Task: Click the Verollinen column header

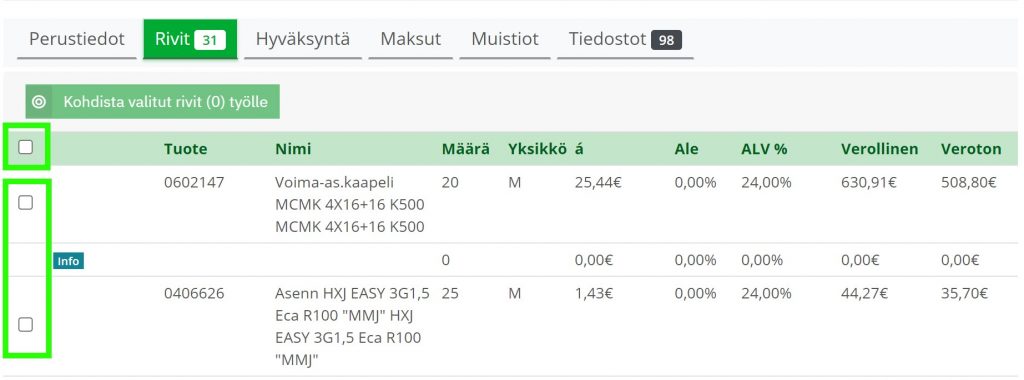Action: pos(880,149)
